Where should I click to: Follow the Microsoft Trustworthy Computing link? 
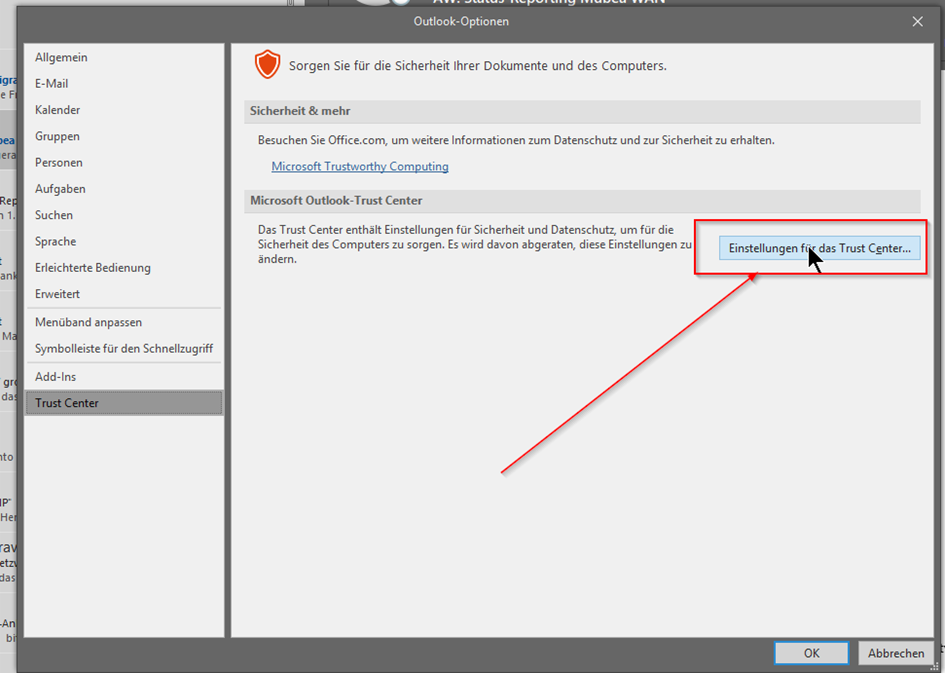pyautogui.click(x=360, y=166)
